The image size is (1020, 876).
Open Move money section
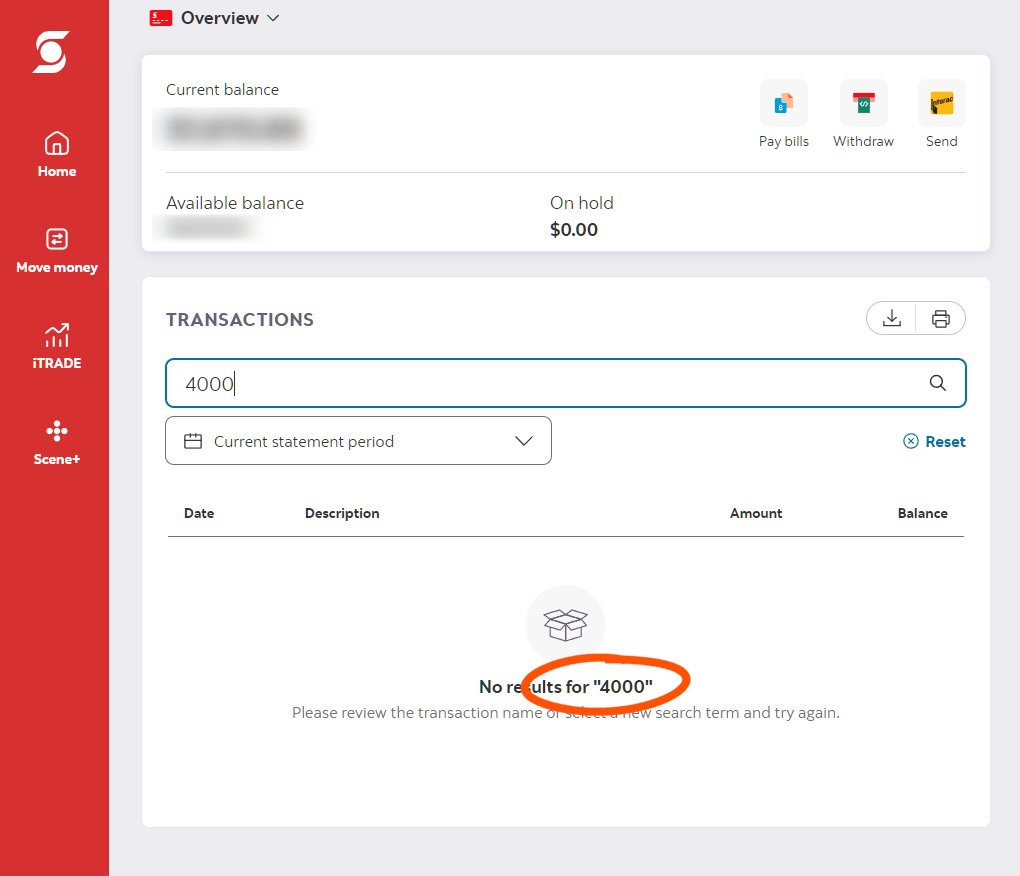click(57, 251)
